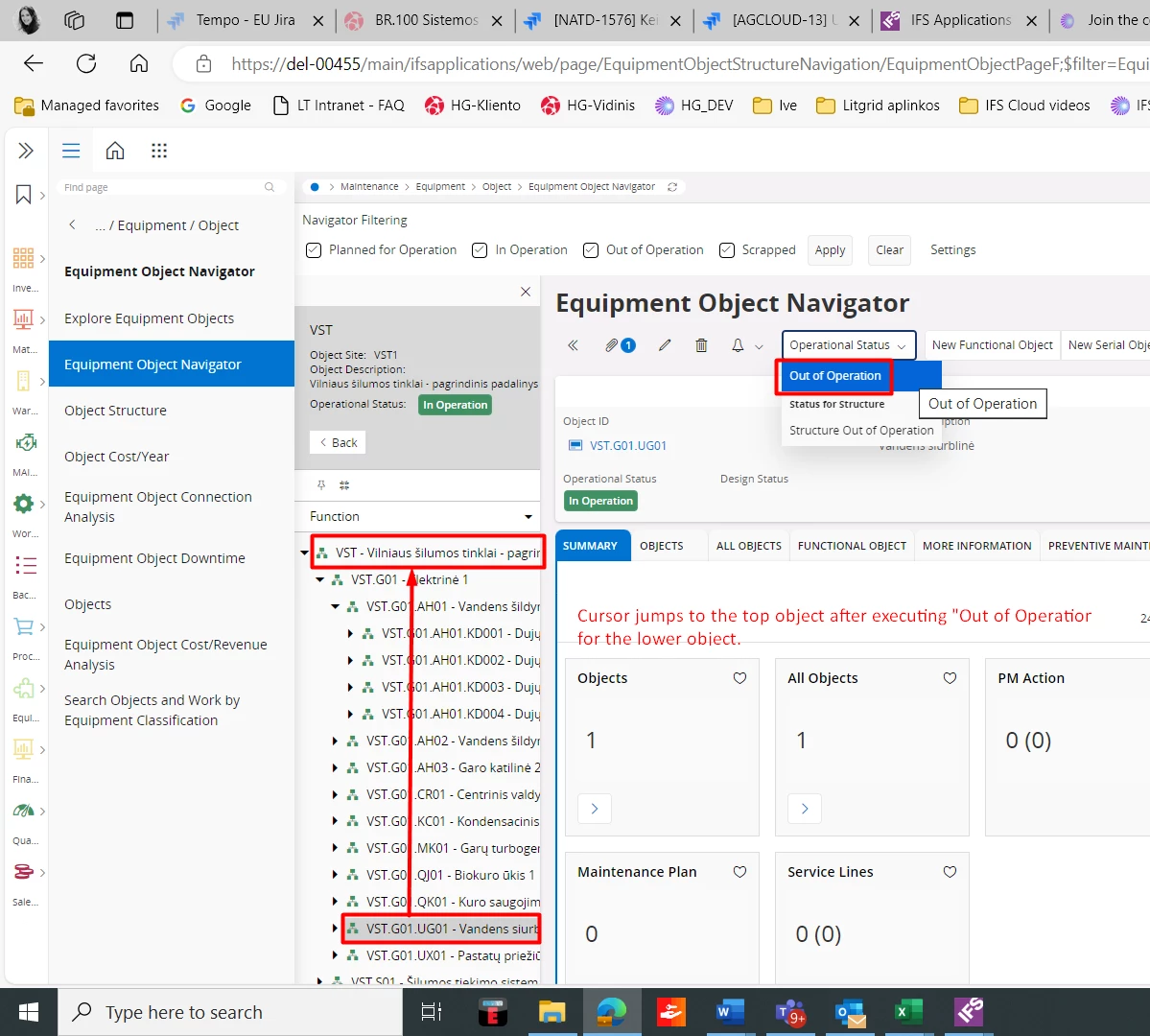Toggle the In Operation filter checkbox

[x=480, y=250]
